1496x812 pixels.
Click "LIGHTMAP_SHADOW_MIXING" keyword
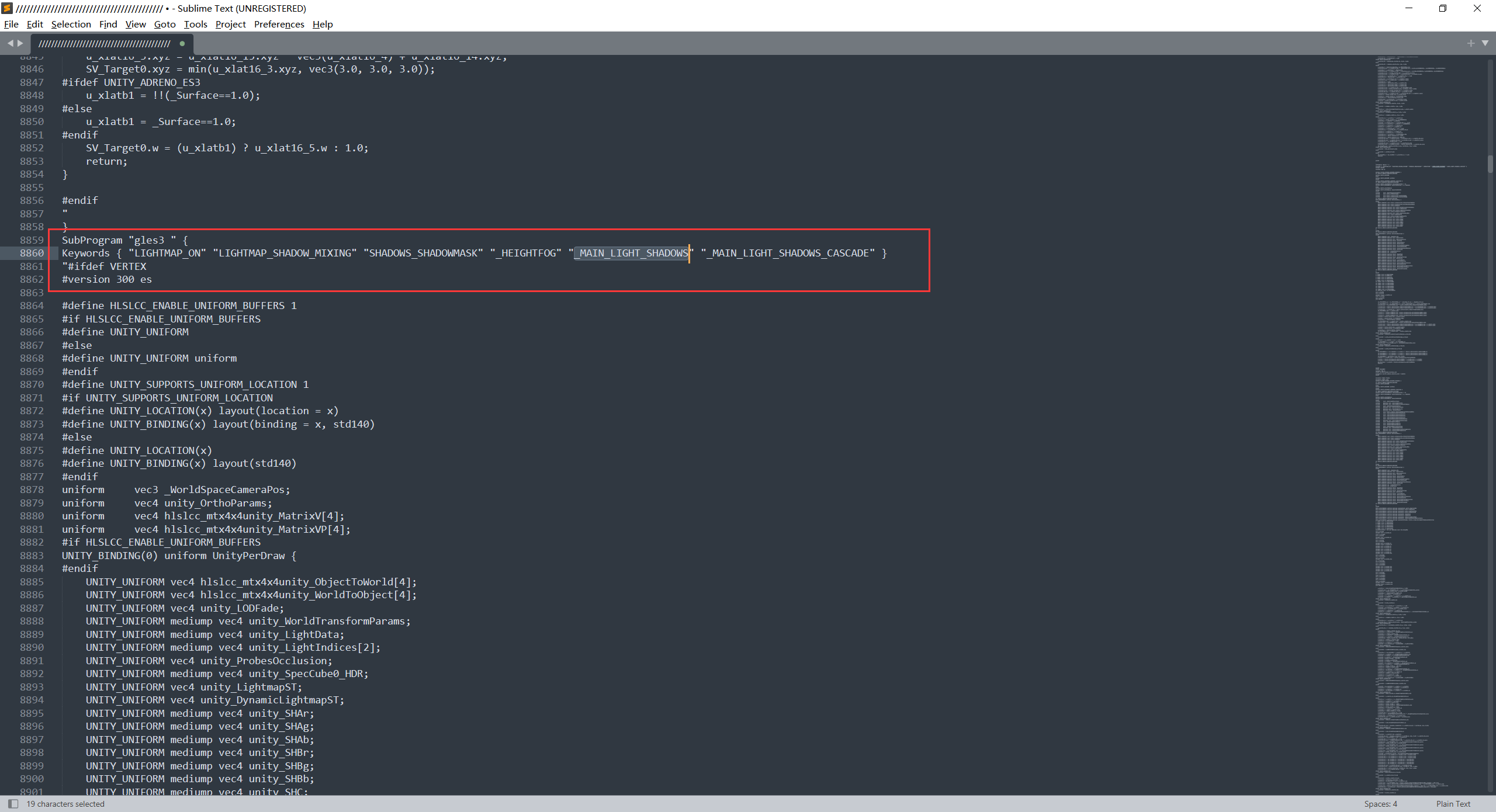(x=285, y=253)
